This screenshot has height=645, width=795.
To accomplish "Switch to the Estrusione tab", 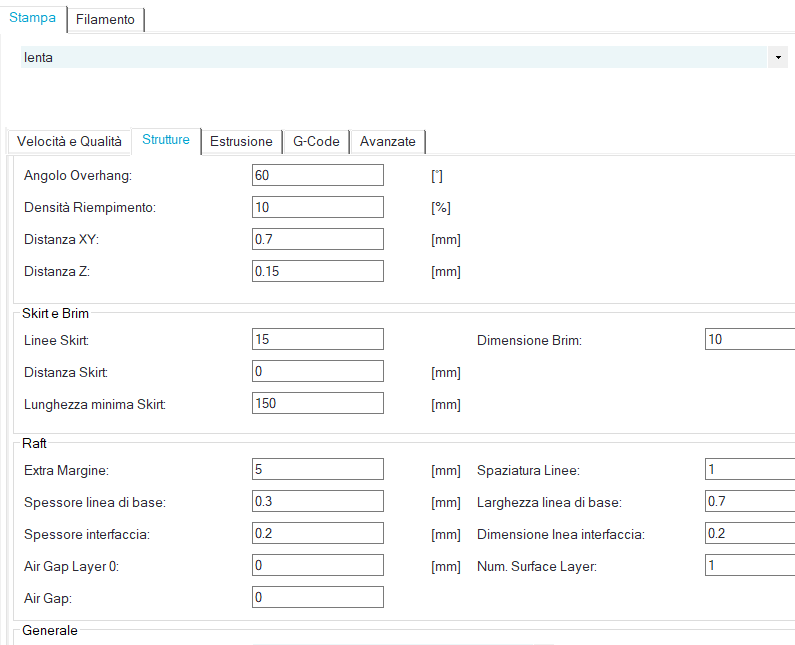I will (241, 142).
